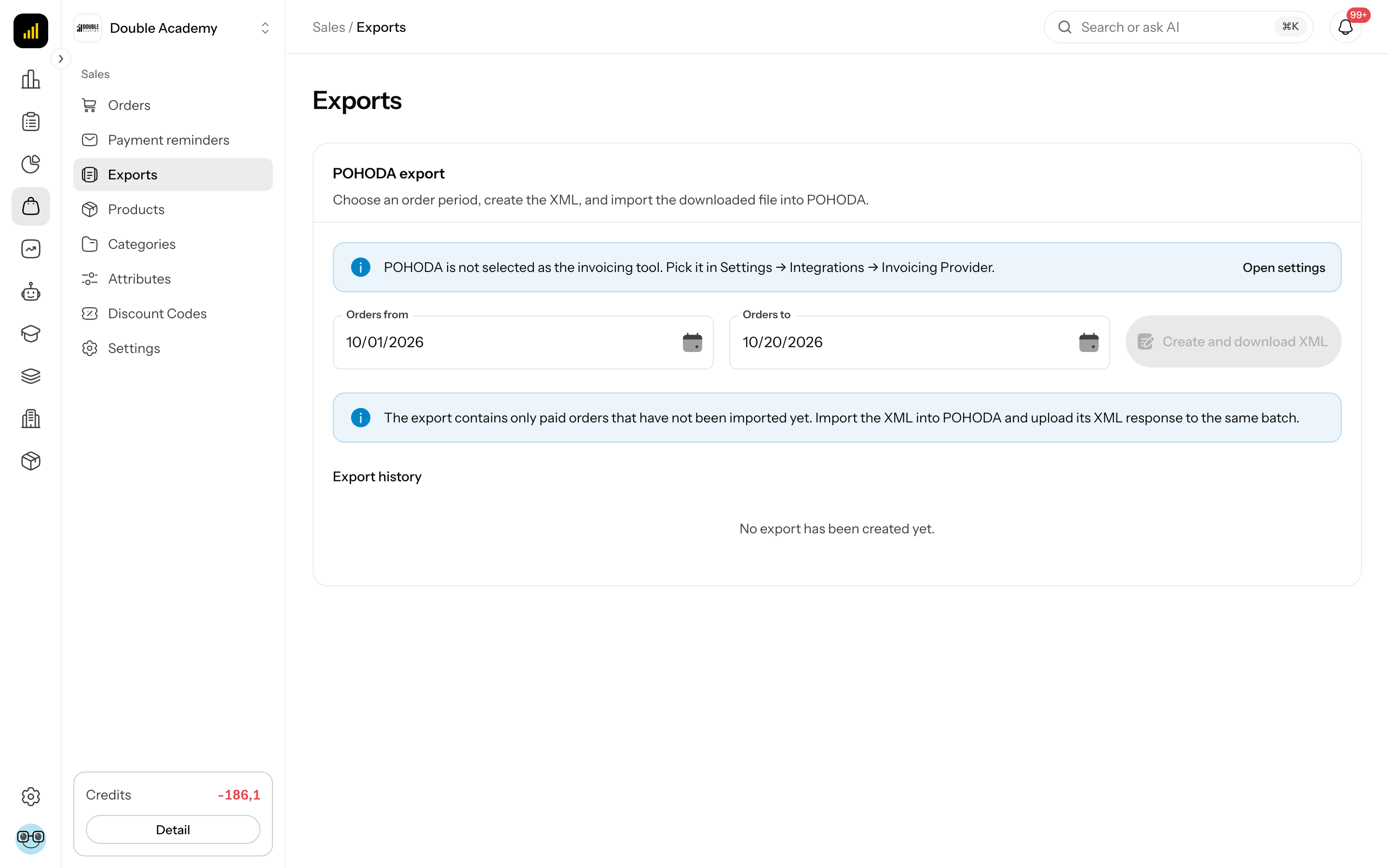Open the trend chart rail icon
1389x868 pixels.
tap(30, 248)
